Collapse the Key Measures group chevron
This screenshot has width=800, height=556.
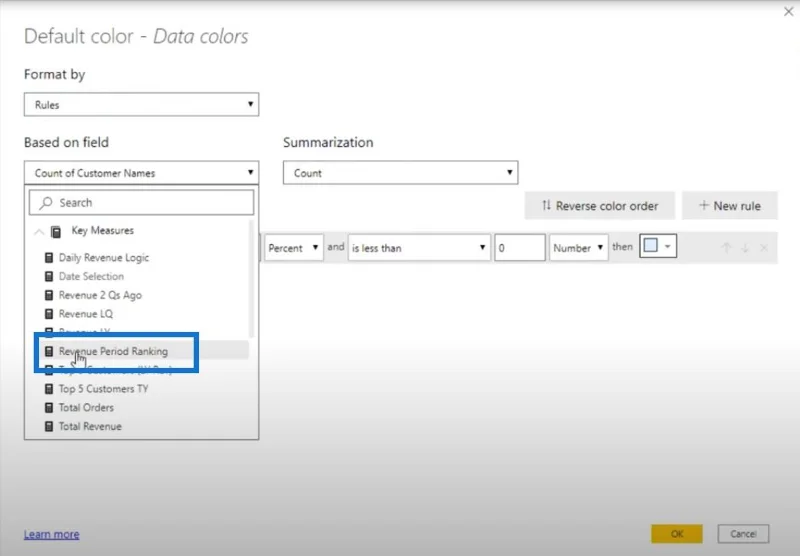pyautogui.click(x=39, y=232)
